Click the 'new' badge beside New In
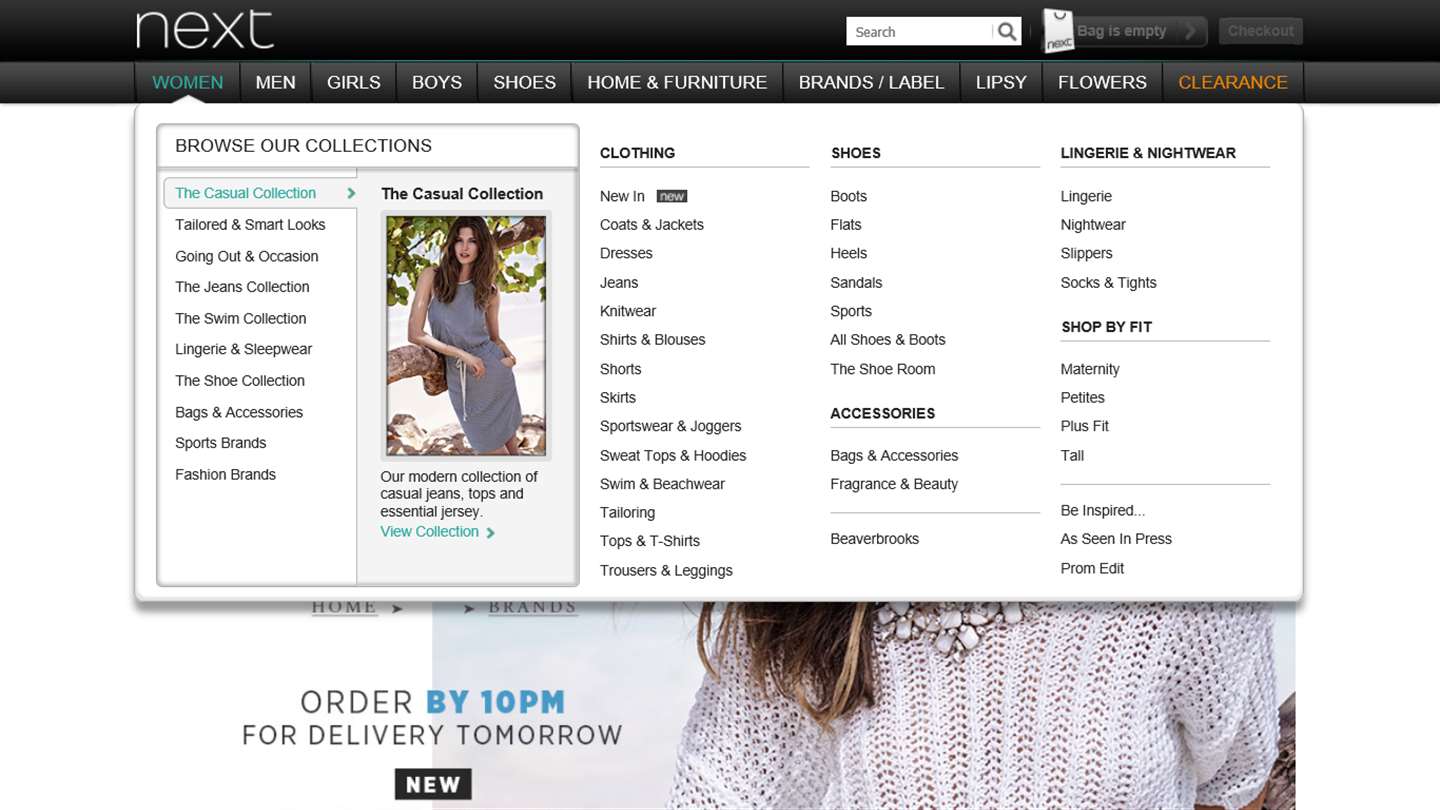 672,196
